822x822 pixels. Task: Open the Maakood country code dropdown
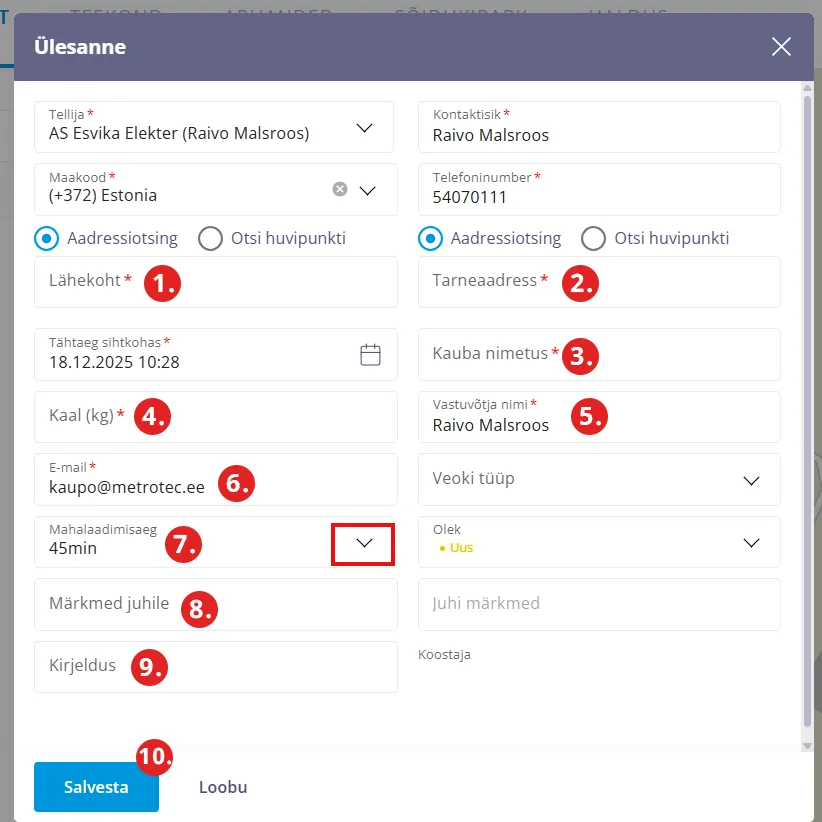click(x=367, y=190)
